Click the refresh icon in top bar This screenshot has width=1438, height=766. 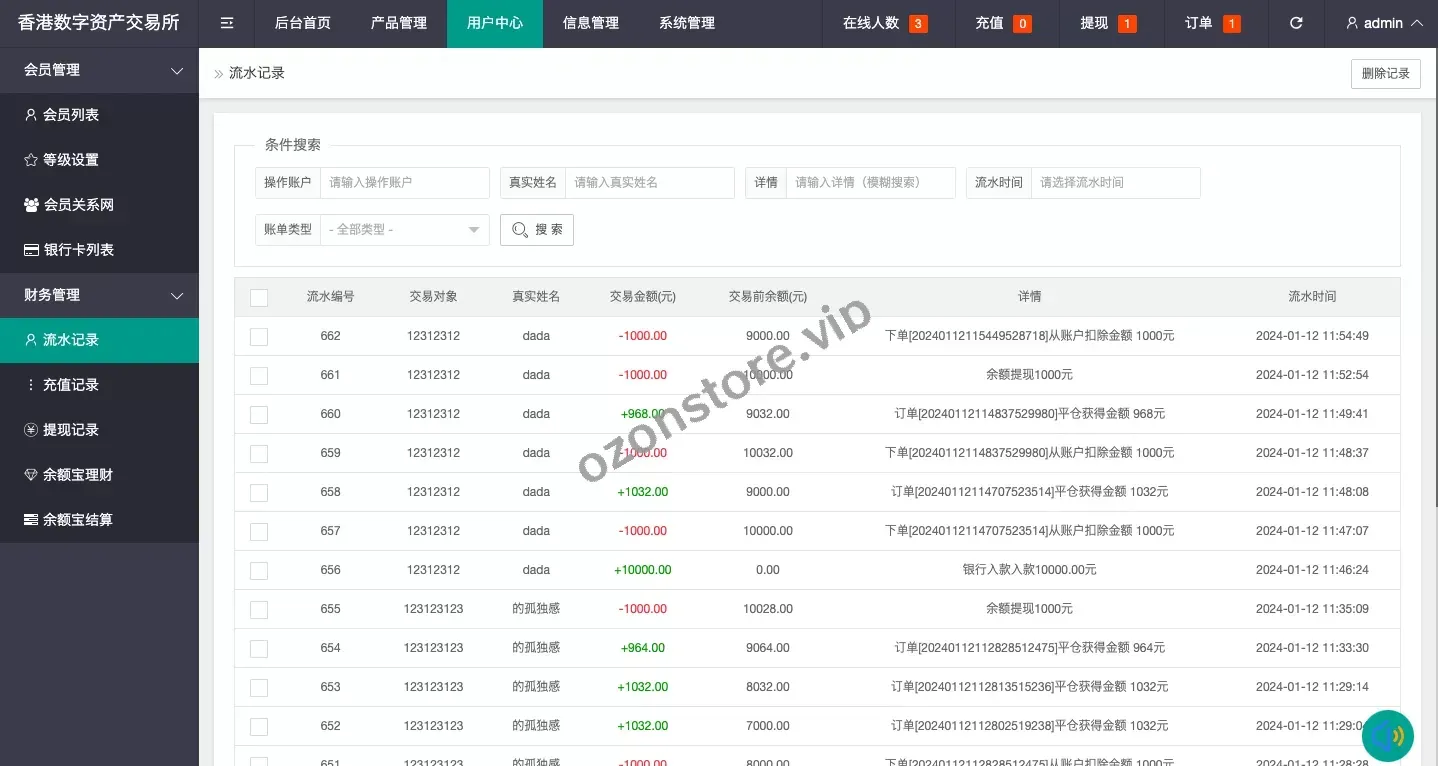pos(1296,23)
